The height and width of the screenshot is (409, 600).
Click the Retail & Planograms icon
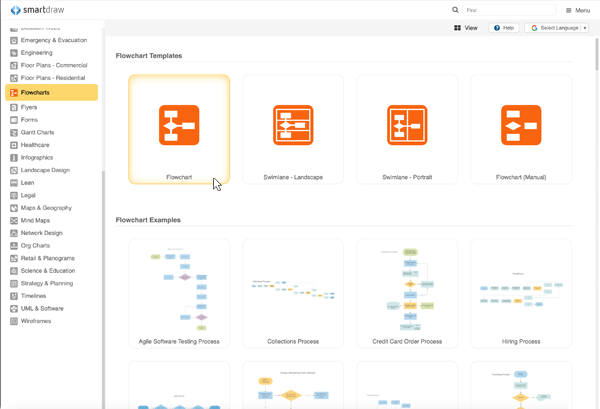click(14, 258)
